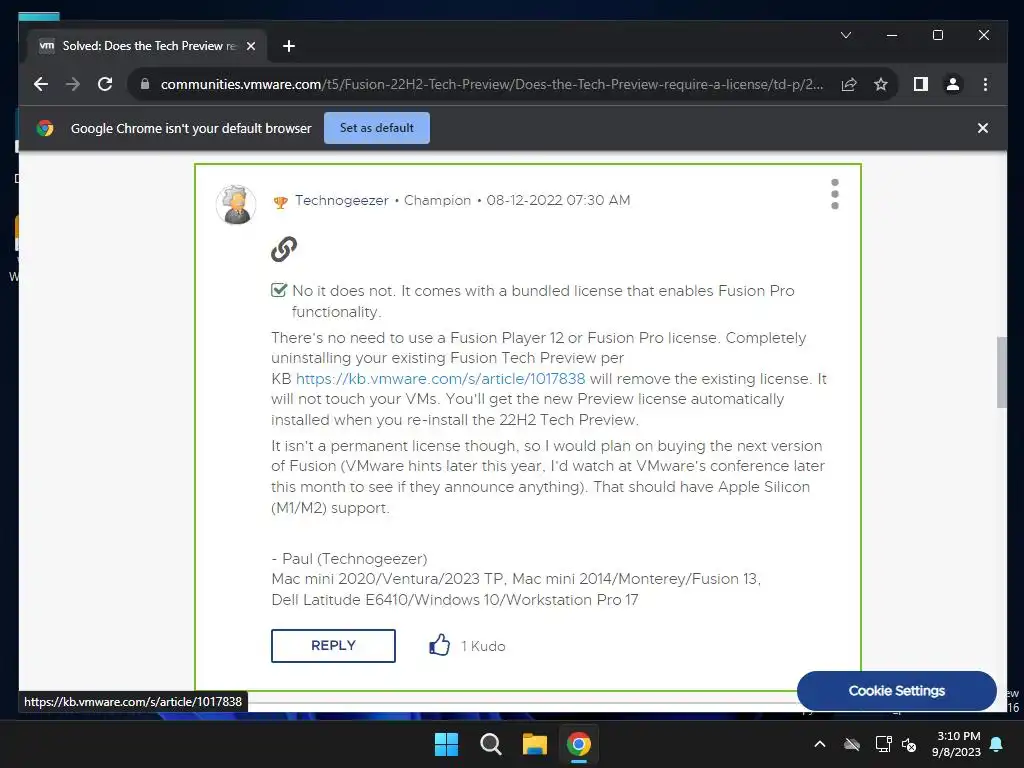Open Technogeezer's avatar profile picture
Image resolution: width=1024 pixels, height=768 pixels.
236,204
